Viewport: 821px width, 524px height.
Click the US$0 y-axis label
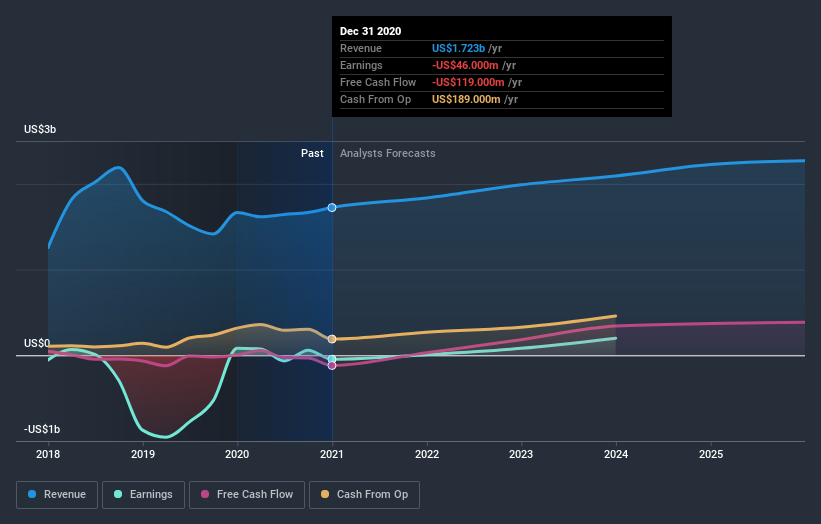pyautogui.click(x=37, y=343)
